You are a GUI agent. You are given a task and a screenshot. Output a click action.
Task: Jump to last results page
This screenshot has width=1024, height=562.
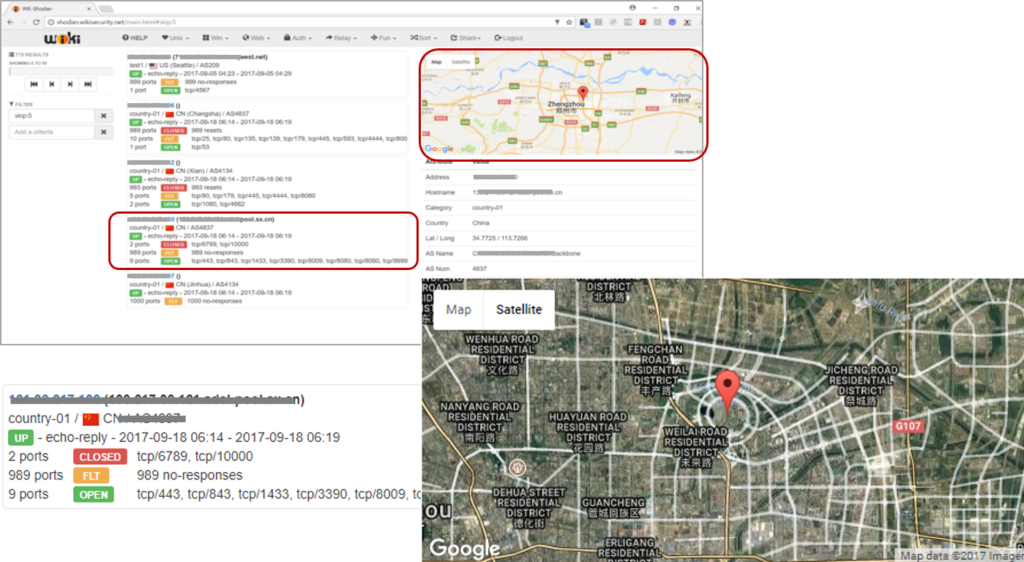point(89,85)
